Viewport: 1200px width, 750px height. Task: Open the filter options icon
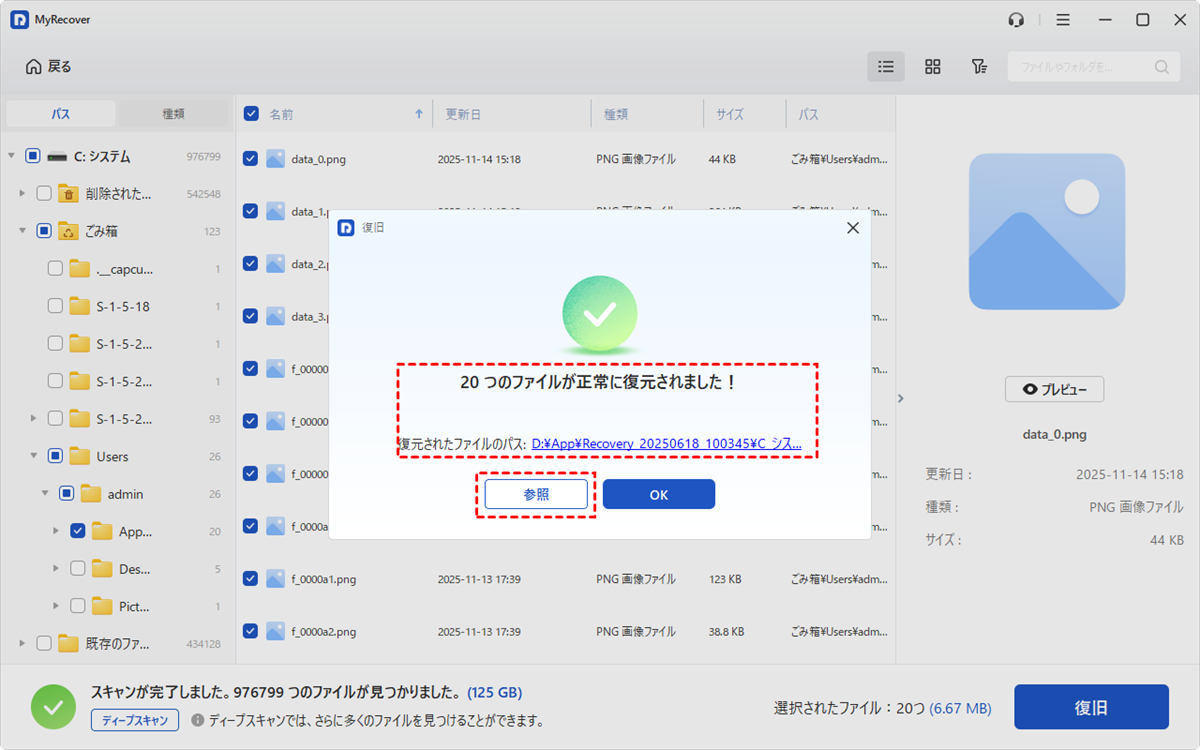click(979, 67)
